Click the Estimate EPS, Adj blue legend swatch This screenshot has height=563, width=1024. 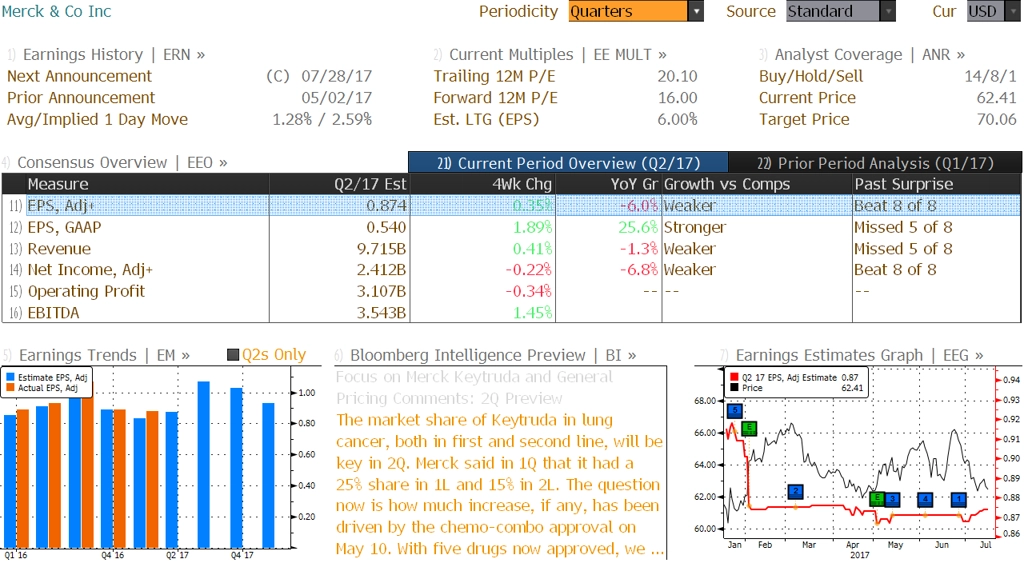pos(10,377)
